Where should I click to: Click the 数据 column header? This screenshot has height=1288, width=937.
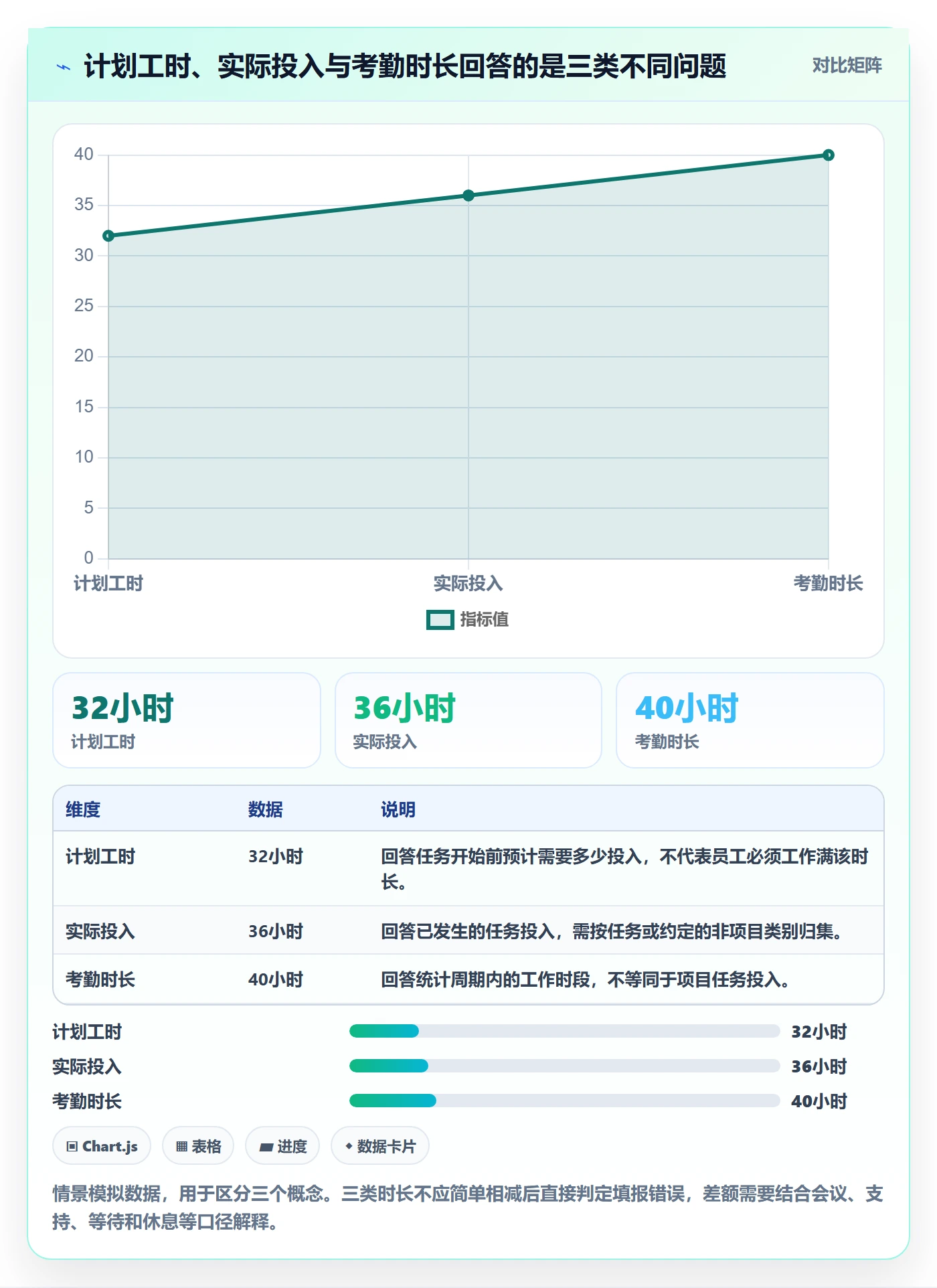(266, 809)
